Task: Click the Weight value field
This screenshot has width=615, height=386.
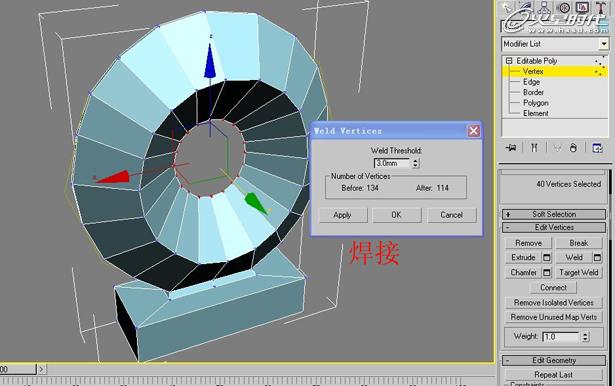Action: tap(560, 337)
